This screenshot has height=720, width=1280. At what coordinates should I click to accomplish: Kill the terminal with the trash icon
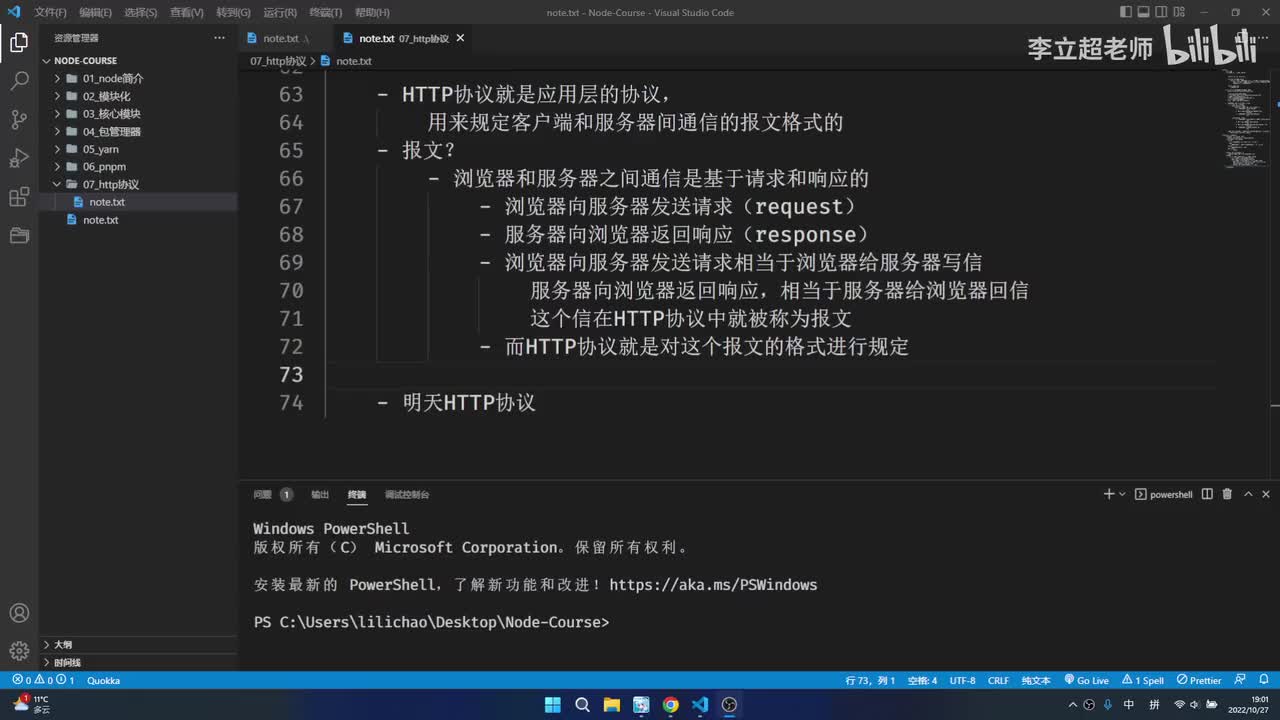pyautogui.click(x=1227, y=494)
